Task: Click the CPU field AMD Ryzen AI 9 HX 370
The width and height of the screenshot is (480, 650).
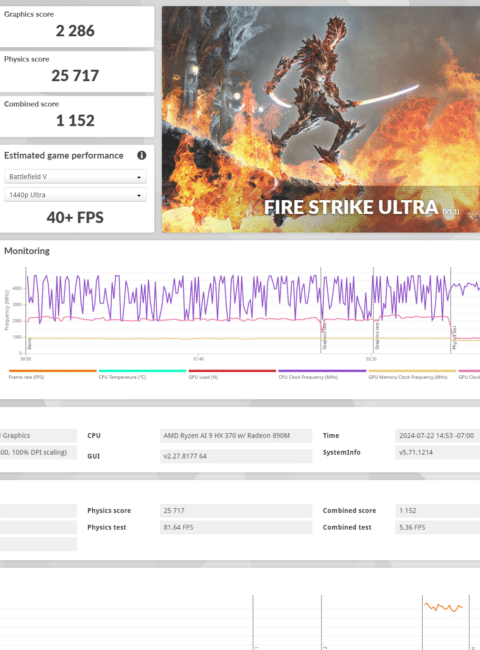Action: [236, 436]
